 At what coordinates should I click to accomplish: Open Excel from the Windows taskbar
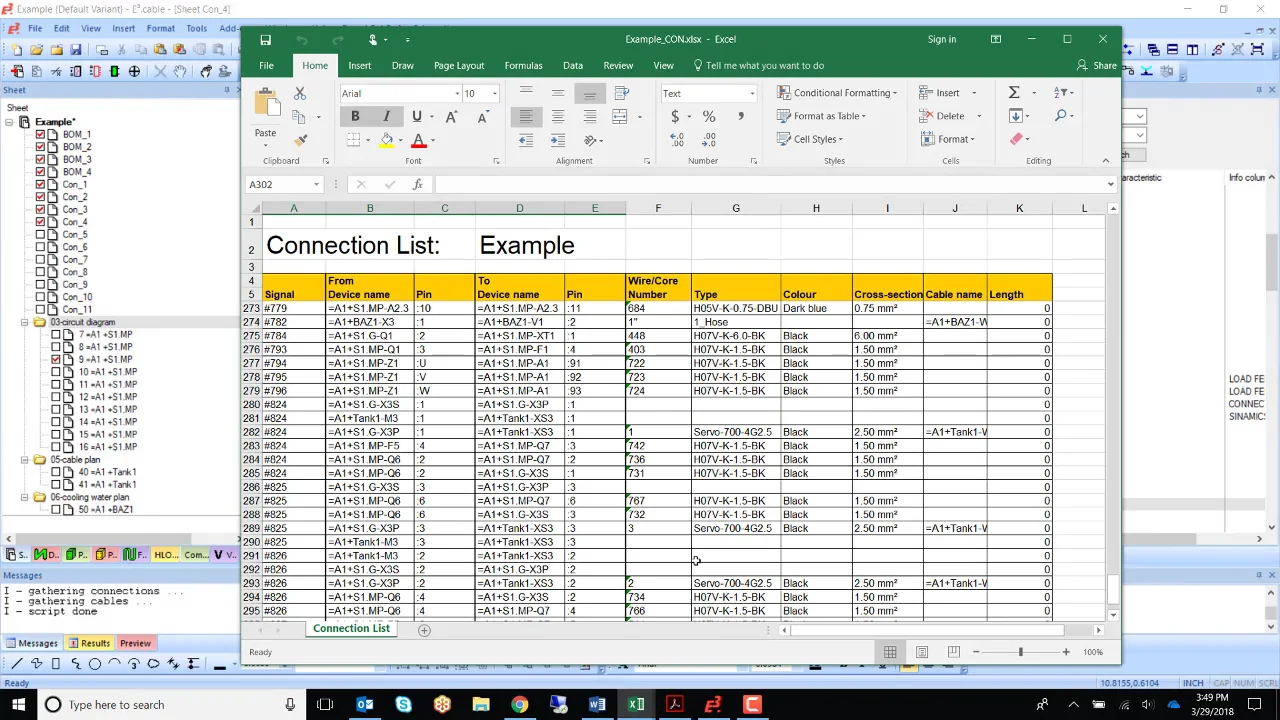coord(636,705)
